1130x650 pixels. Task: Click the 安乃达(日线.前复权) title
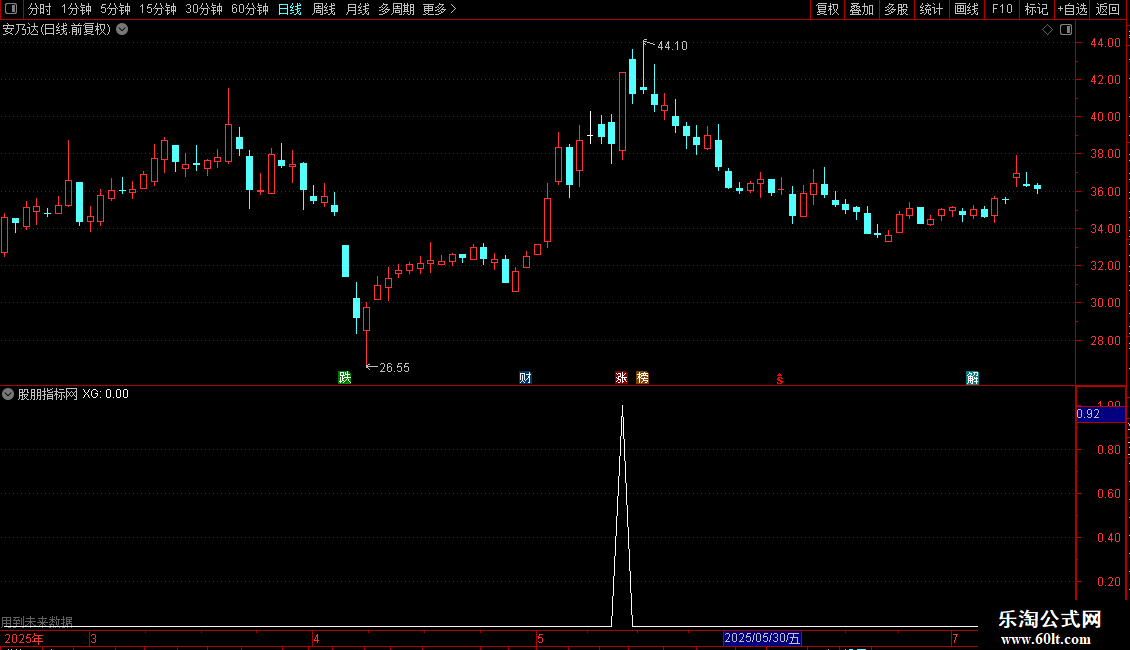pyautogui.click(x=56, y=29)
